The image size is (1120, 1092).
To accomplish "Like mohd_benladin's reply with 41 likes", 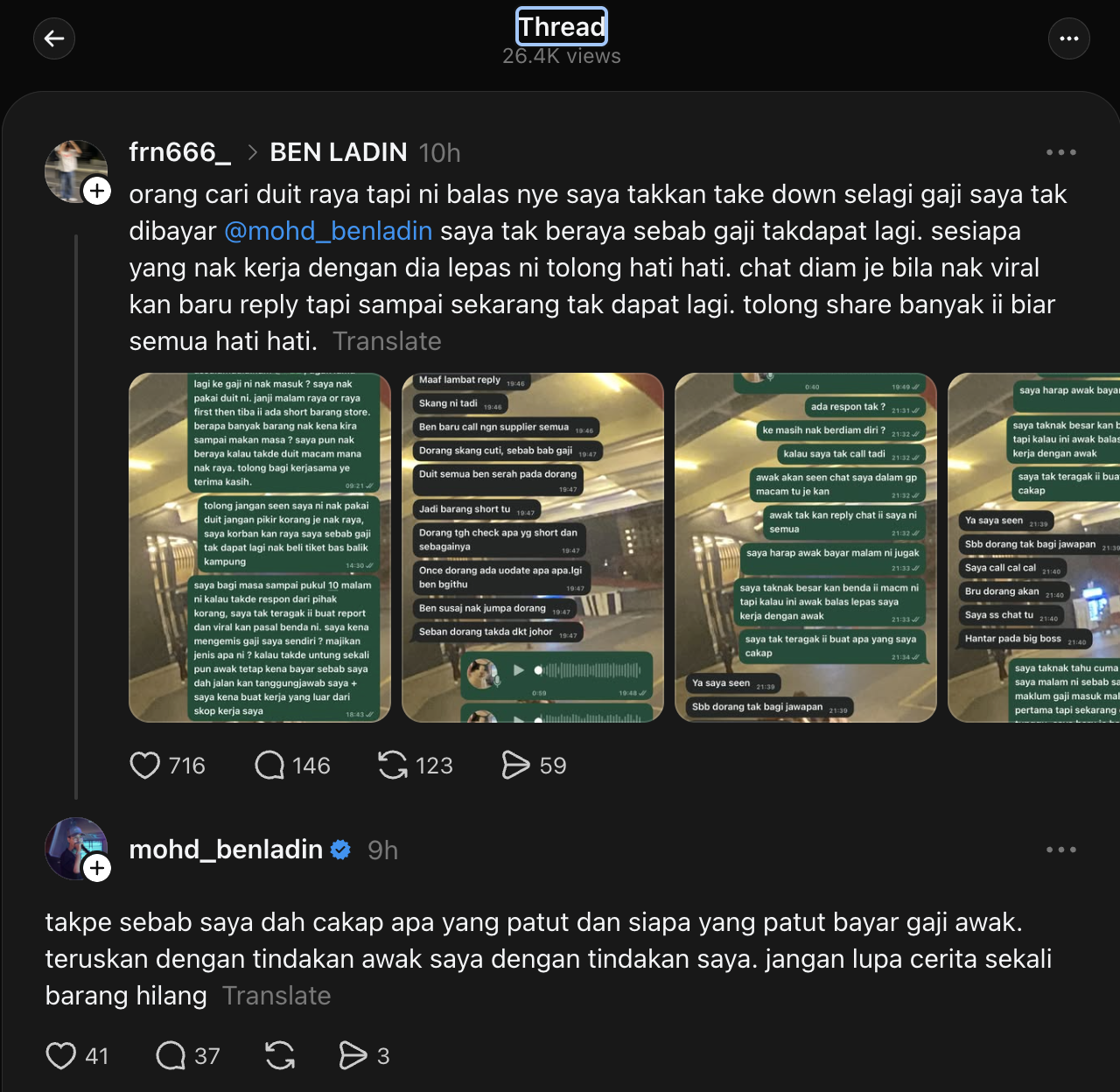I will tap(61, 1056).
